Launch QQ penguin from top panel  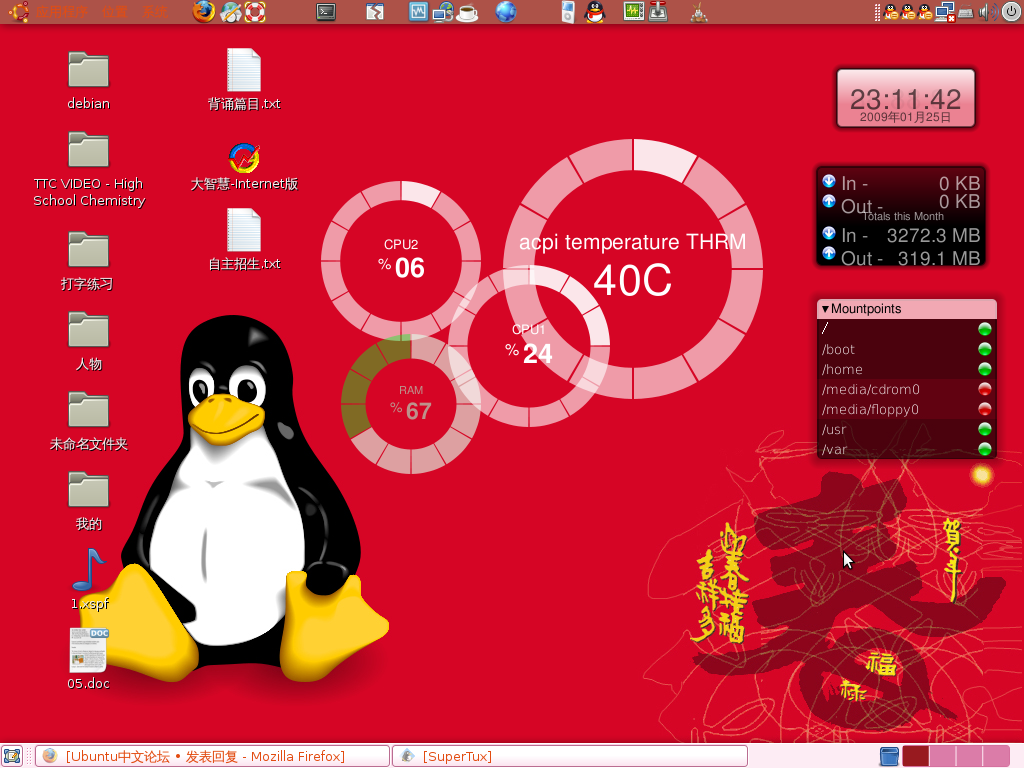click(594, 12)
